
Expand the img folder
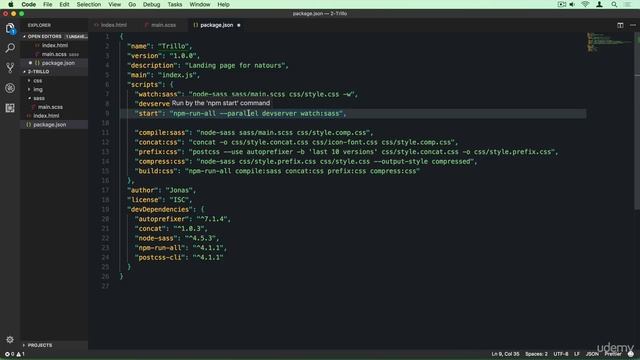click(x=38, y=89)
